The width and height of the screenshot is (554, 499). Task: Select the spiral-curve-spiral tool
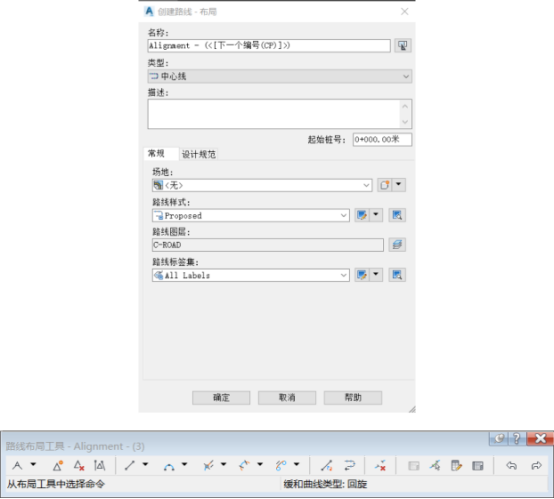point(244,465)
